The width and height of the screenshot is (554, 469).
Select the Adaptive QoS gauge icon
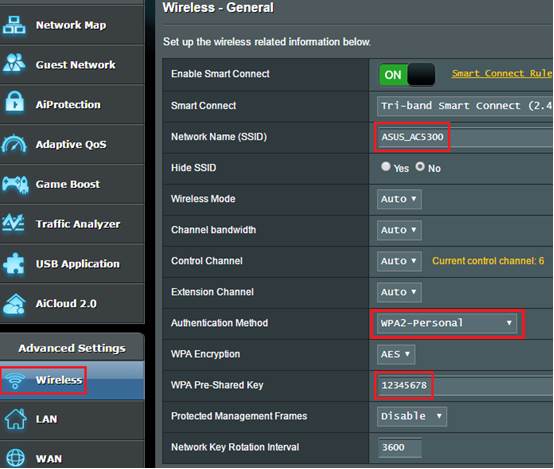pos(14,144)
